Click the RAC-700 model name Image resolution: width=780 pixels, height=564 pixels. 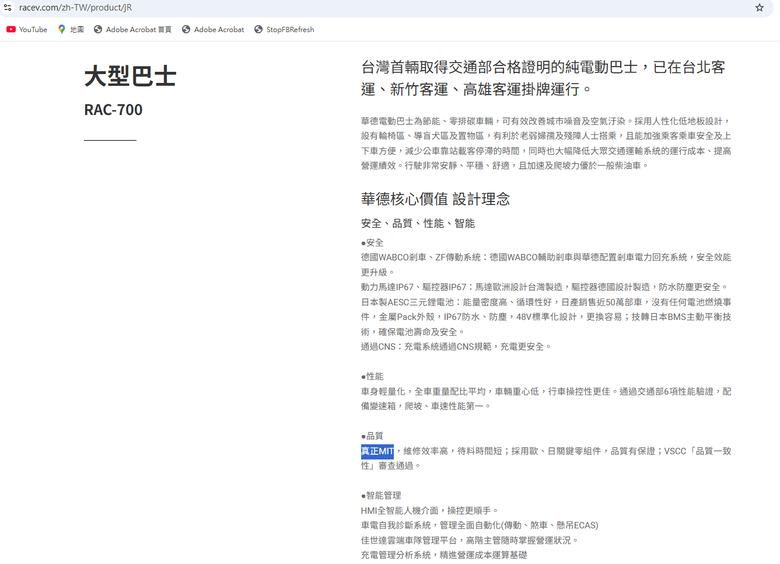[x=113, y=109]
